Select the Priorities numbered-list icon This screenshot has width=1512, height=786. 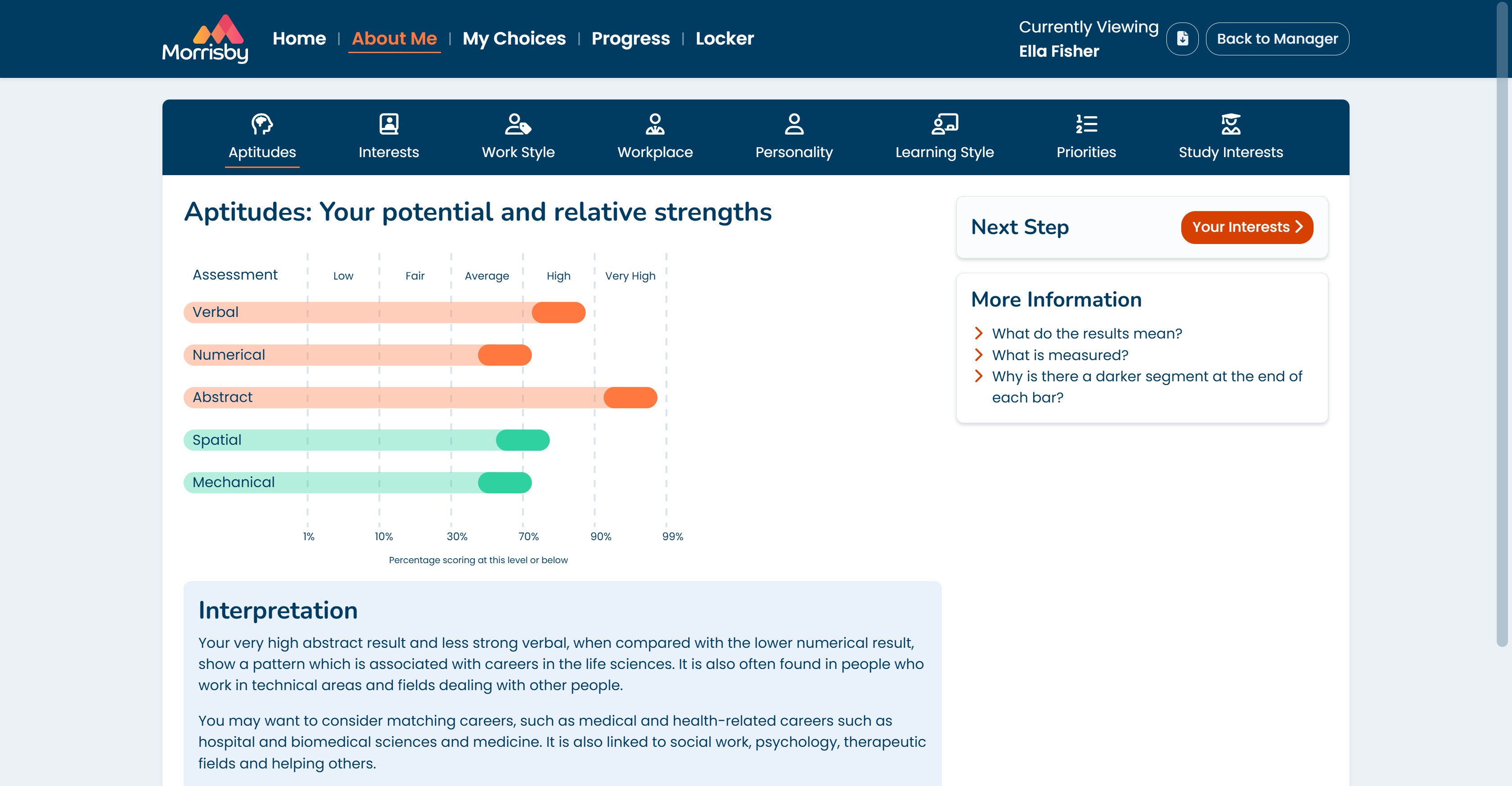click(1086, 124)
